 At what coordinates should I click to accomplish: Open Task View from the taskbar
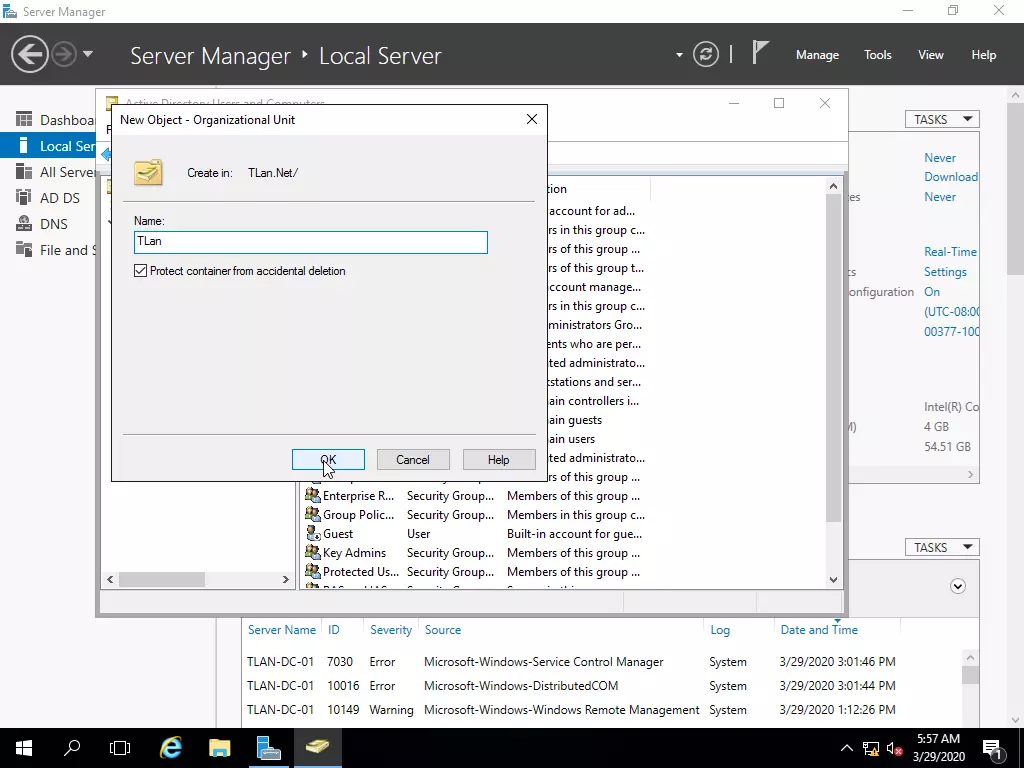tap(120, 748)
